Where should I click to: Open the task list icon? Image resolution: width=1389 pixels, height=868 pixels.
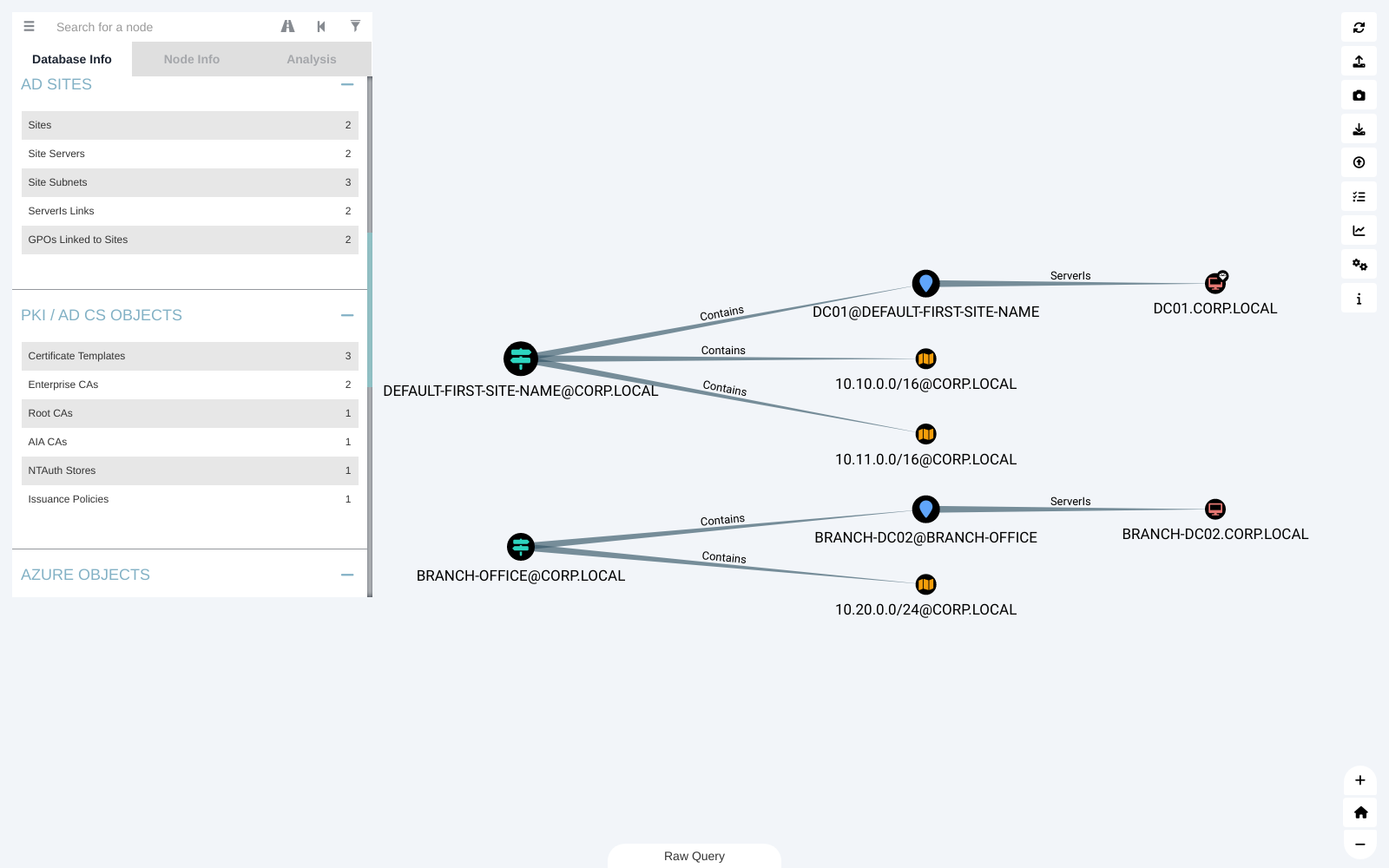pyautogui.click(x=1359, y=197)
